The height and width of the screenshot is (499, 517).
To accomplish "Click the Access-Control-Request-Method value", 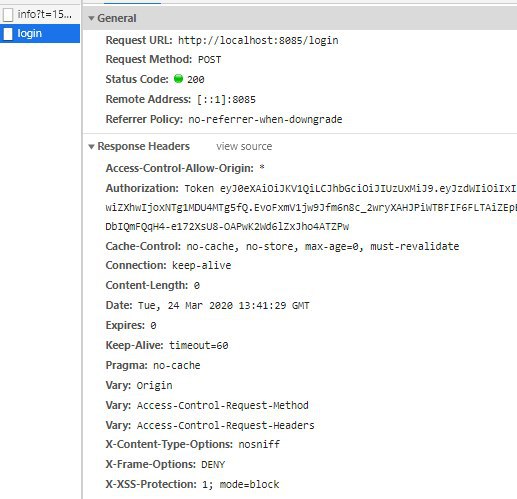I will click(223, 405).
